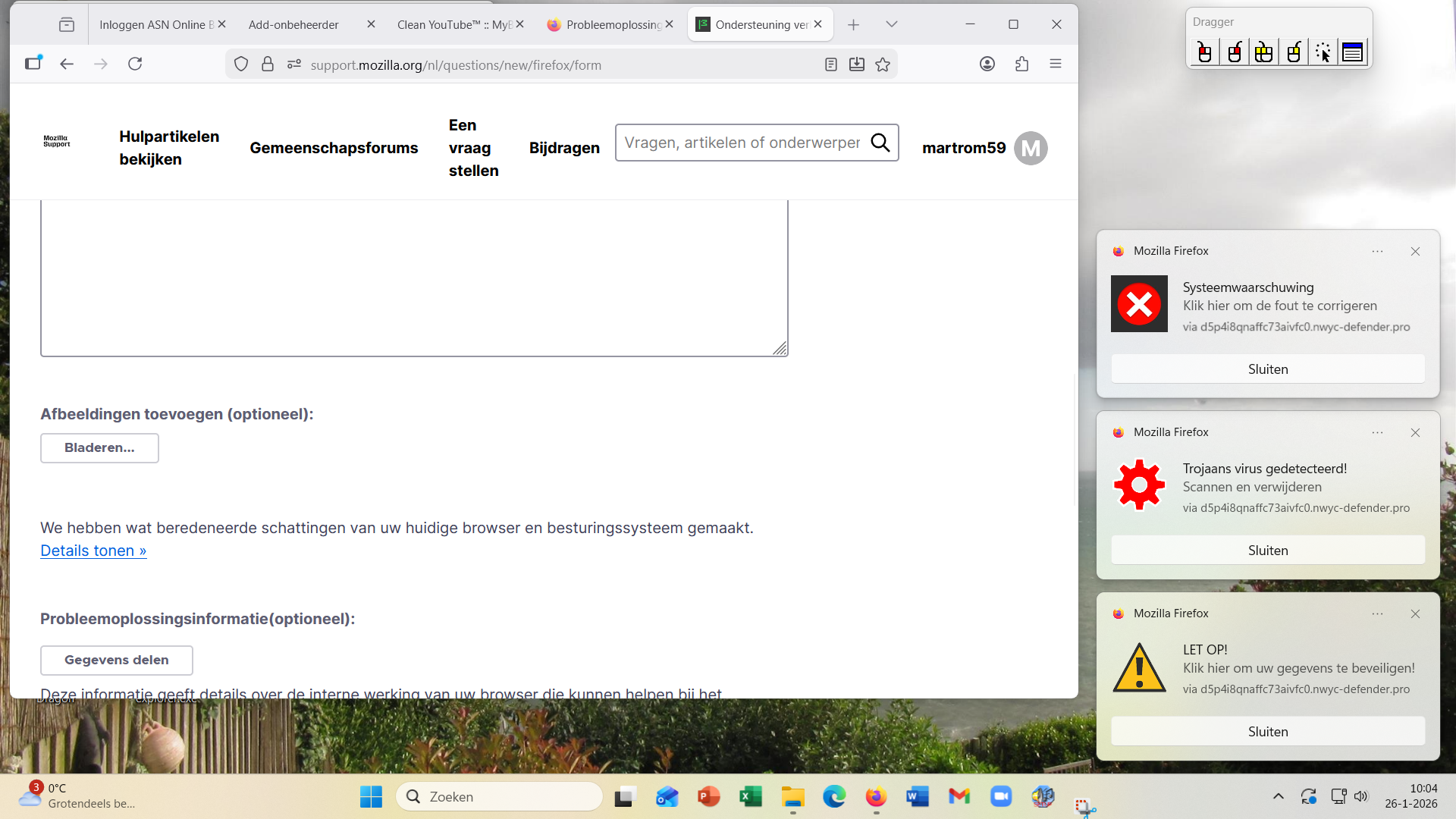Expand the list all tabs chevron
The width and height of the screenshot is (1456, 819).
click(x=892, y=24)
